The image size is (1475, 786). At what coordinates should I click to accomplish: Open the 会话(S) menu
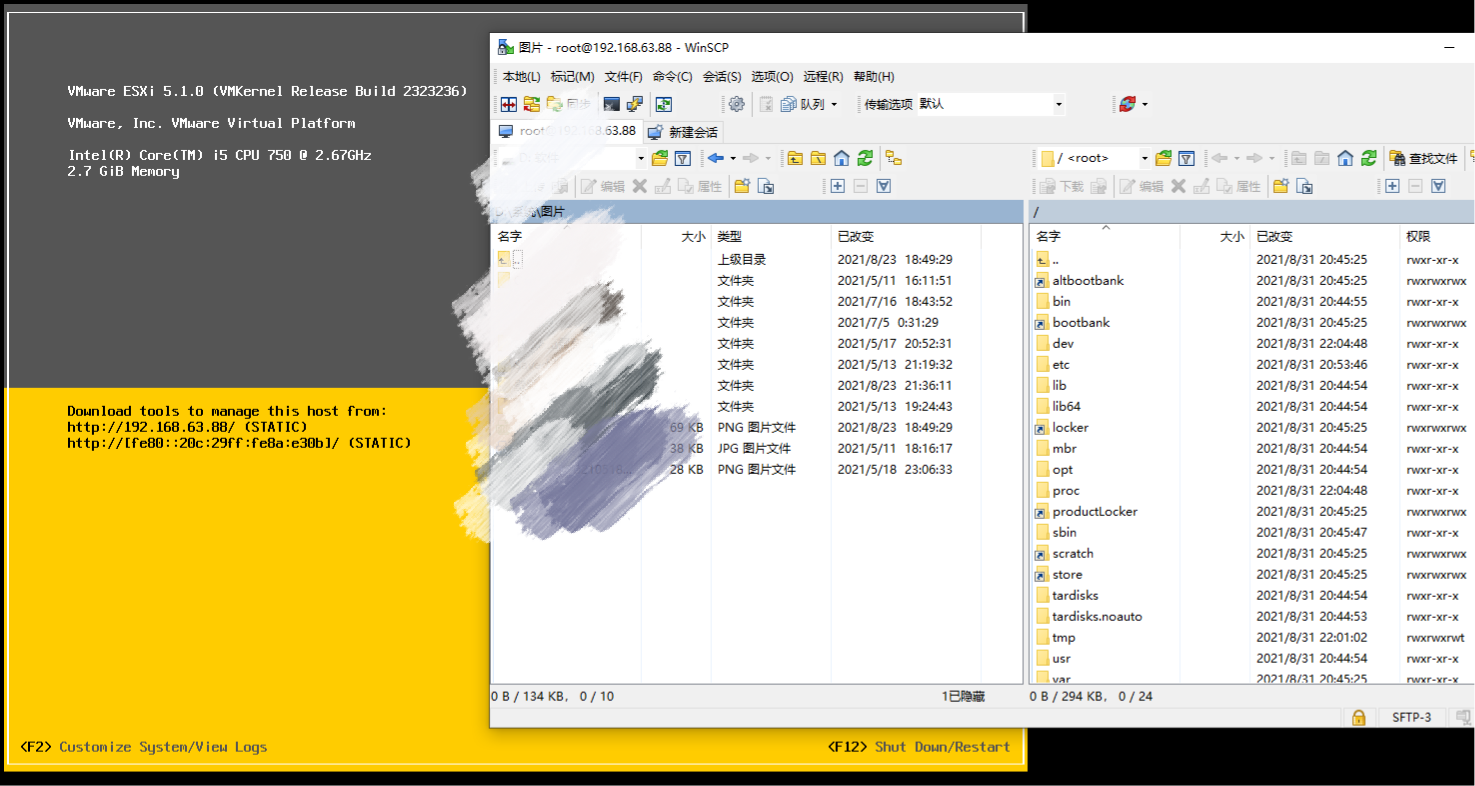(722, 77)
